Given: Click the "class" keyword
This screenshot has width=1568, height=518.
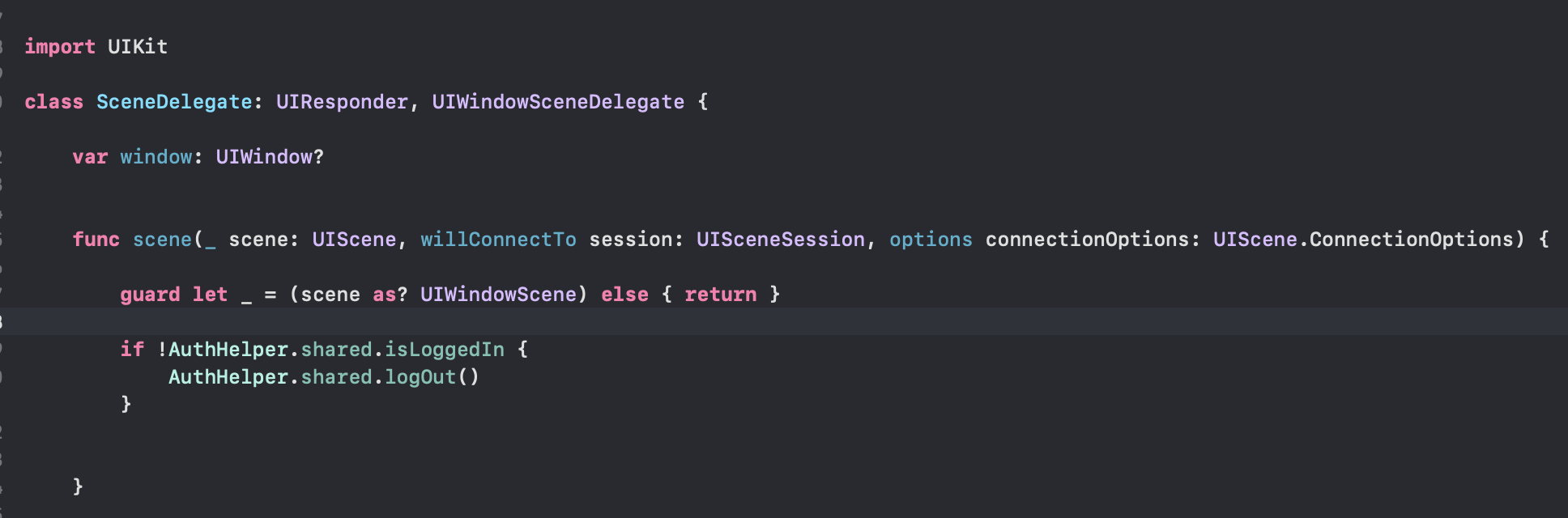Looking at the screenshot, I should [53, 102].
